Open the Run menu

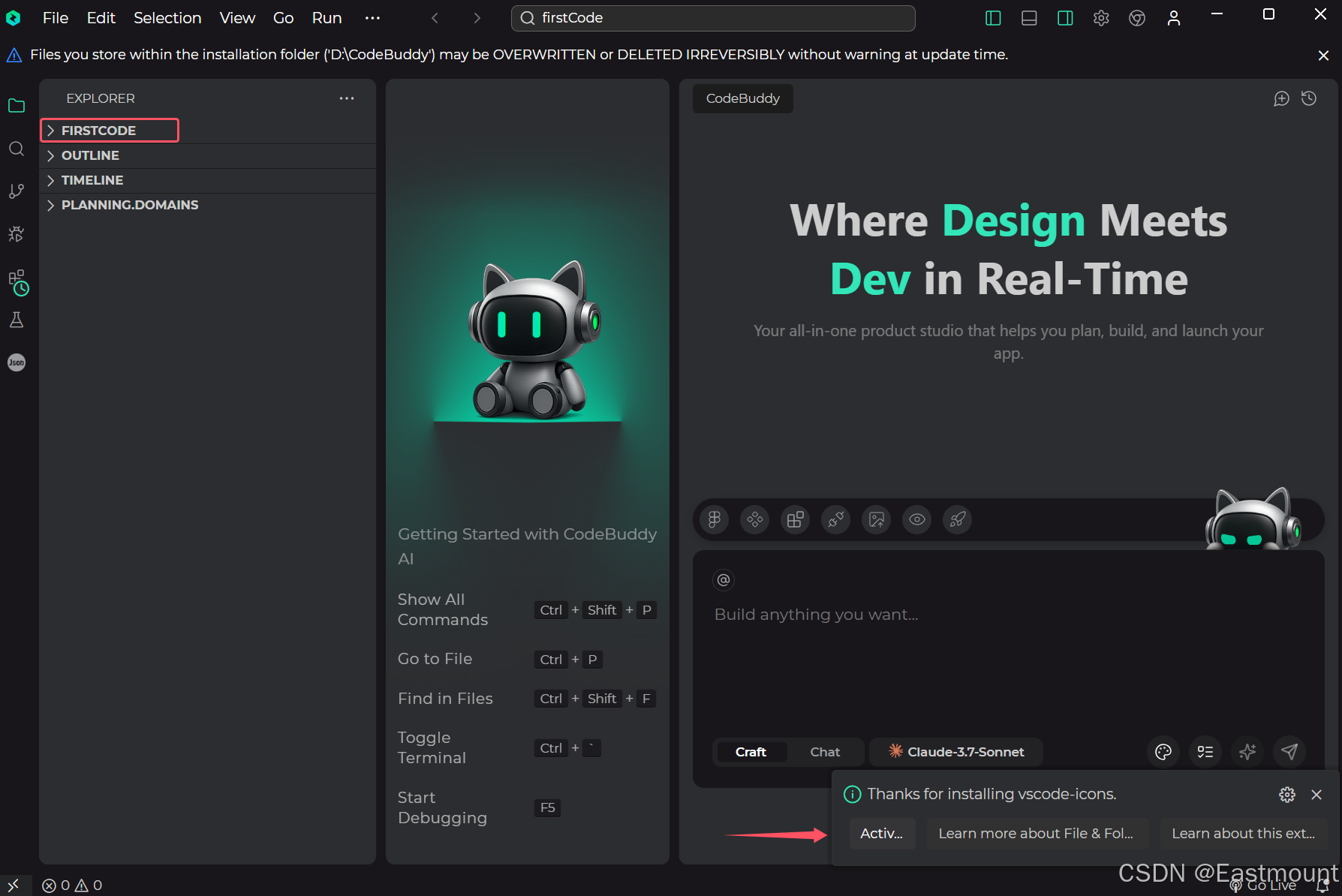(326, 18)
